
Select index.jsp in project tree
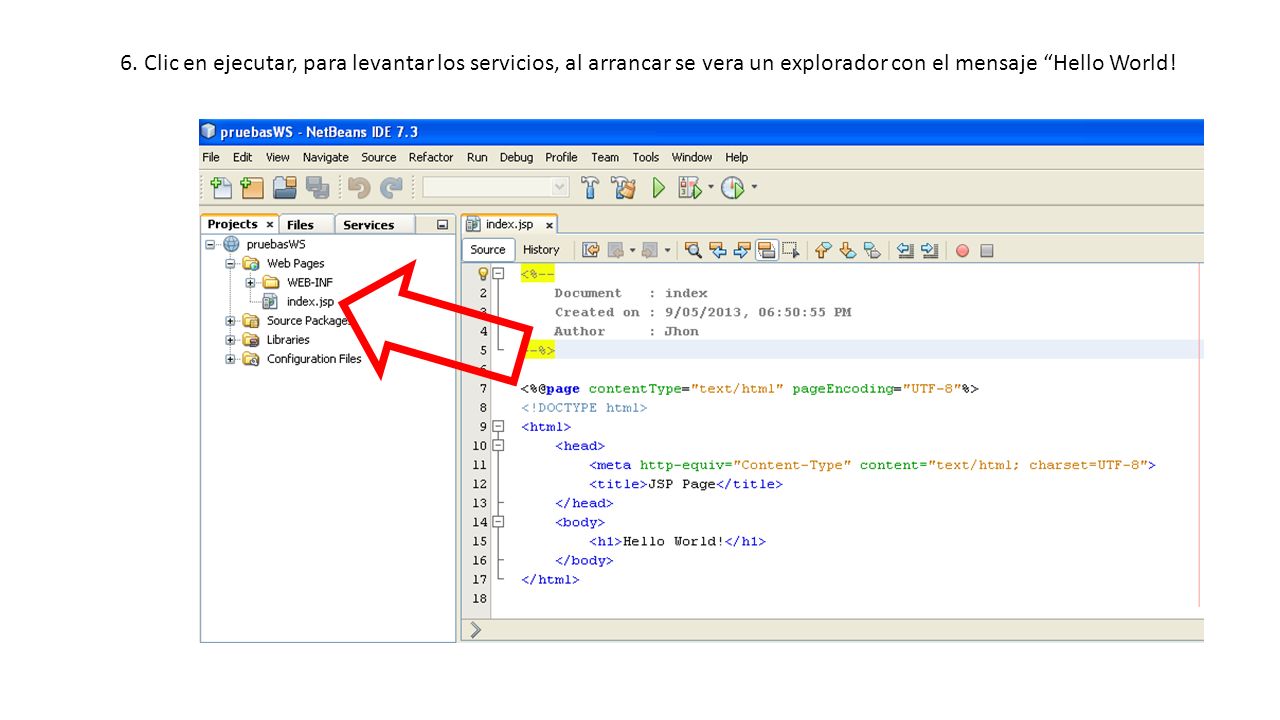pos(298,302)
